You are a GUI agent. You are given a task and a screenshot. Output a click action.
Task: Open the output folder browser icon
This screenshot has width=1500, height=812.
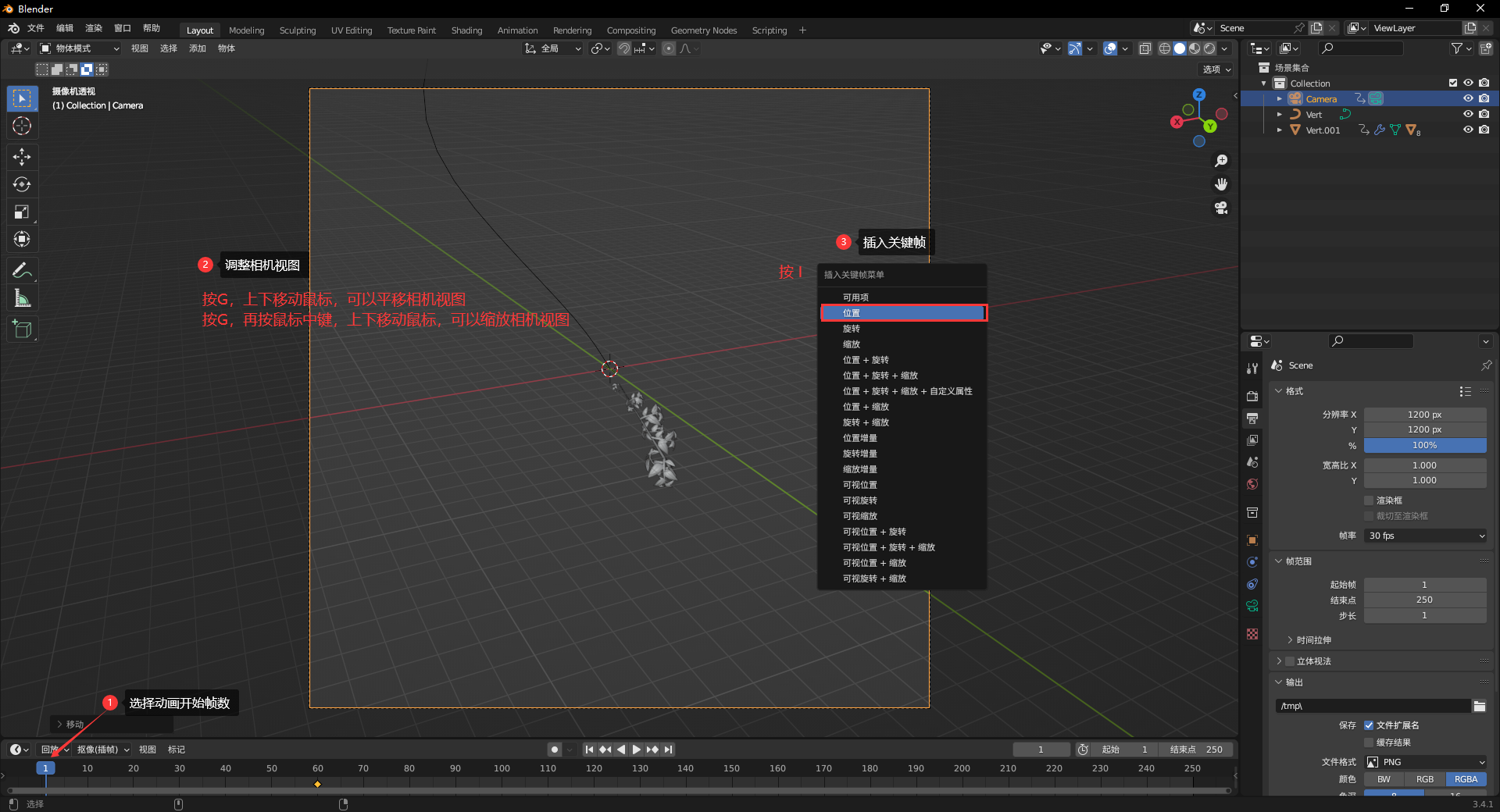pyautogui.click(x=1479, y=706)
